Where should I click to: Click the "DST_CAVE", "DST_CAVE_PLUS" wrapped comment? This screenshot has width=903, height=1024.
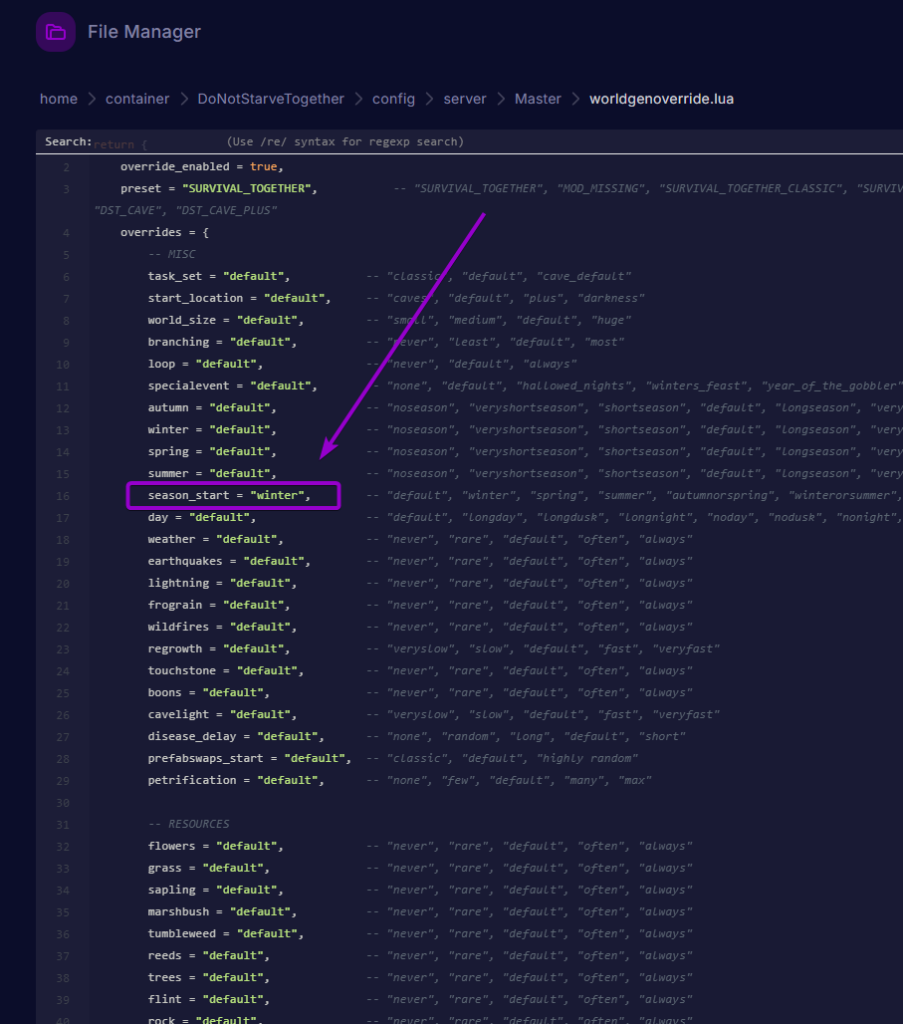185,210
